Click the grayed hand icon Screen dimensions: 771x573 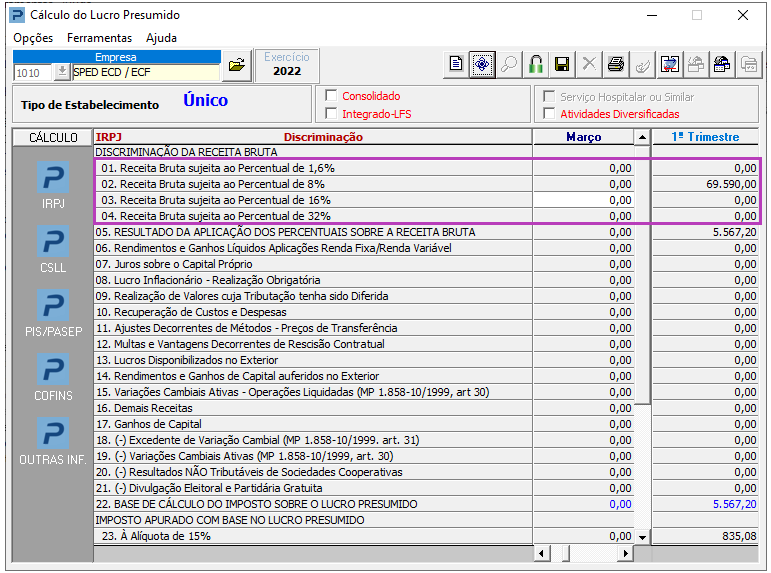(642, 64)
